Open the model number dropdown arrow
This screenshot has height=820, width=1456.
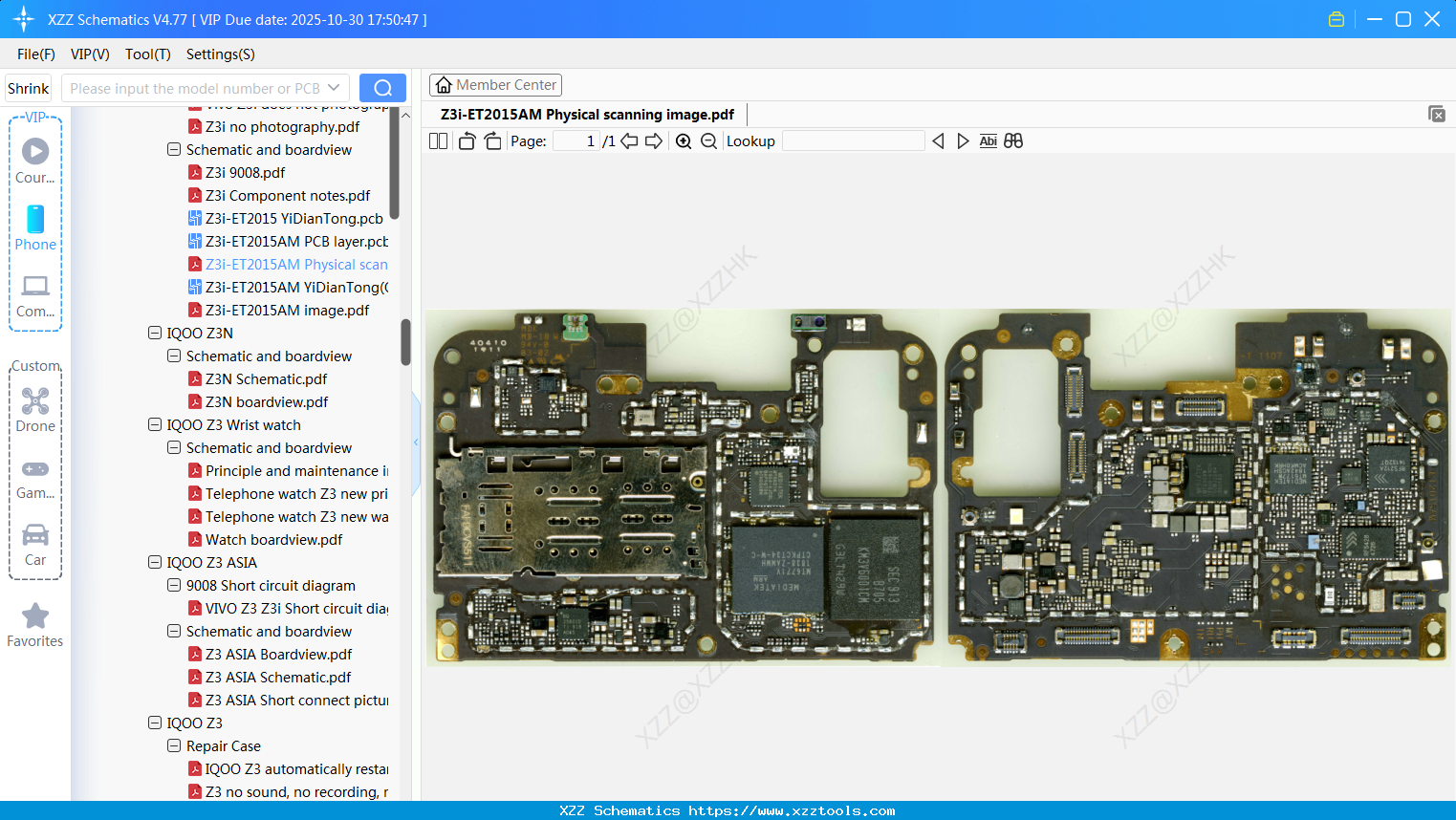334,88
